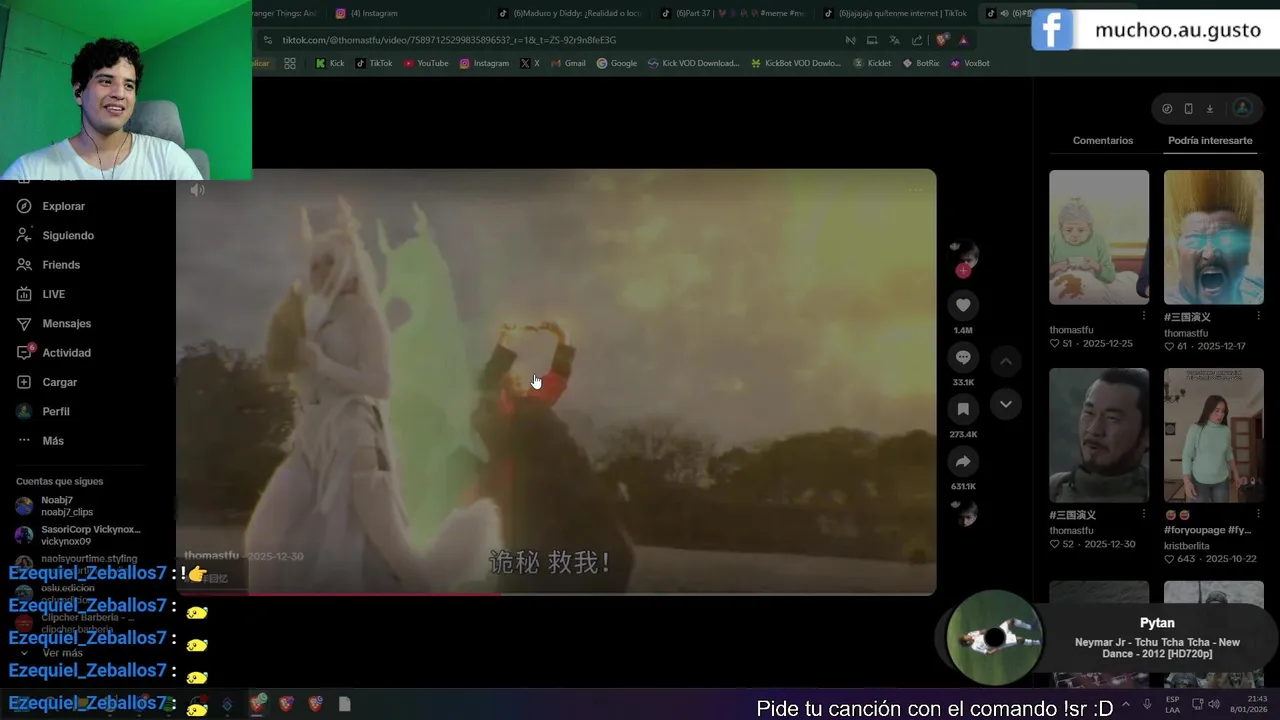Open comments via speech bubble icon
The image size is (1280, 720).
[x=963, y=357]
